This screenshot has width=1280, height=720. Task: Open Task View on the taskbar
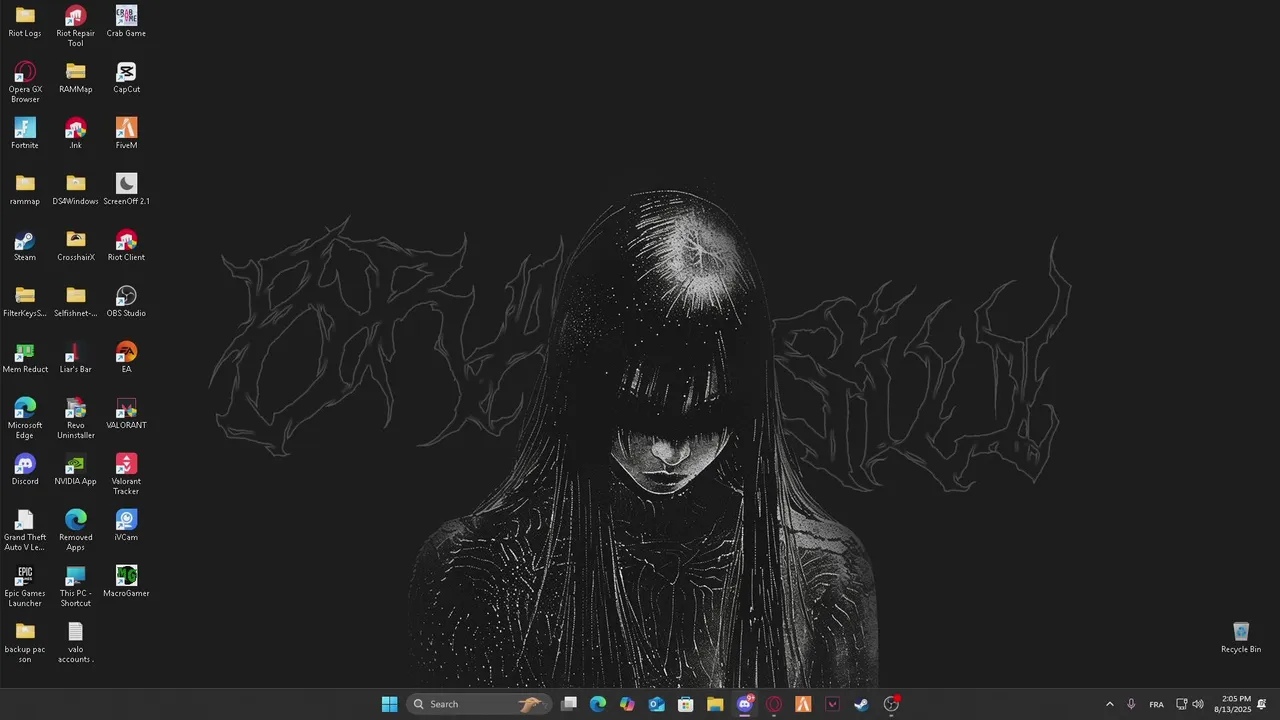[x=569, y=704]
